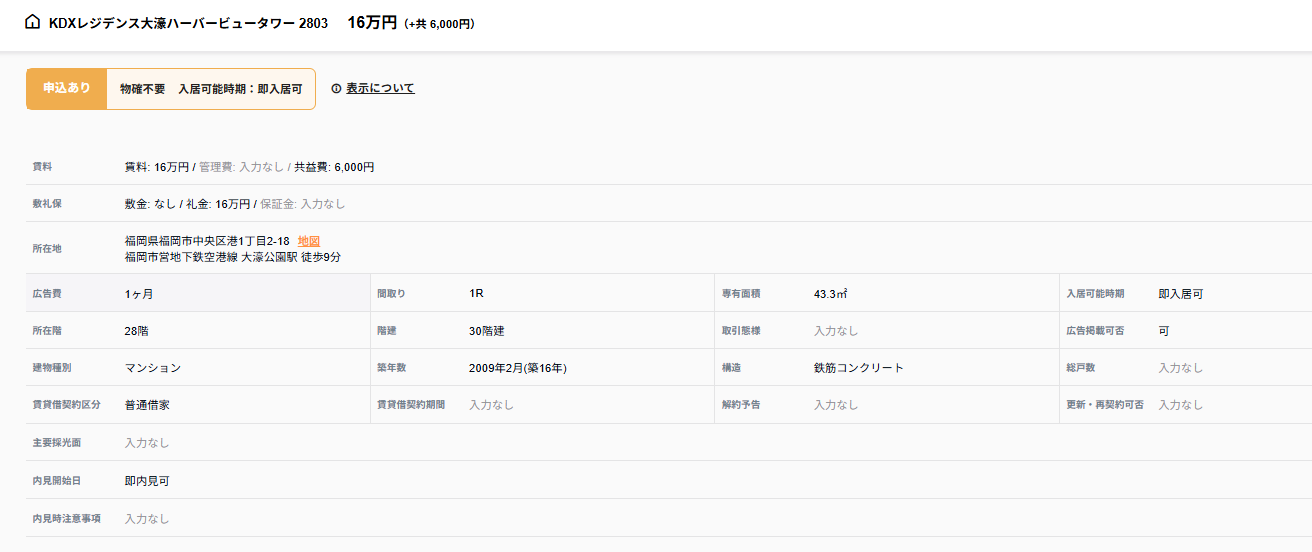Click the 16万円 price in the header

point(372,22)
